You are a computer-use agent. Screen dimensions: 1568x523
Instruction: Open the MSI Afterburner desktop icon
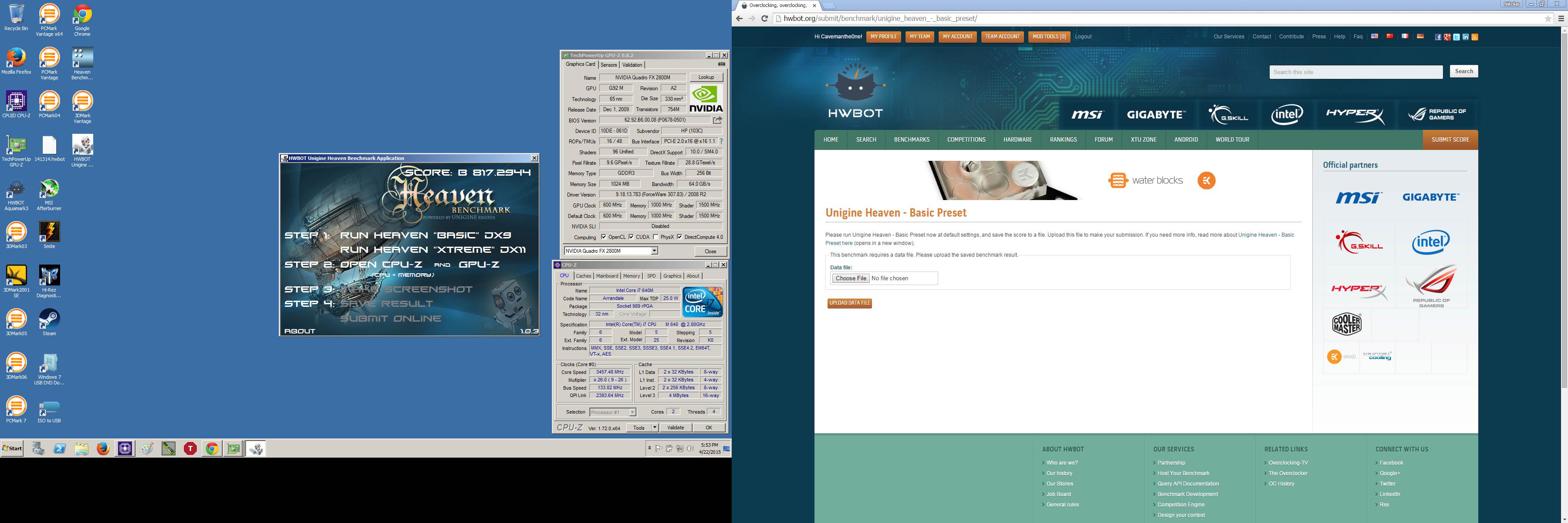click(x=49, y=195)
